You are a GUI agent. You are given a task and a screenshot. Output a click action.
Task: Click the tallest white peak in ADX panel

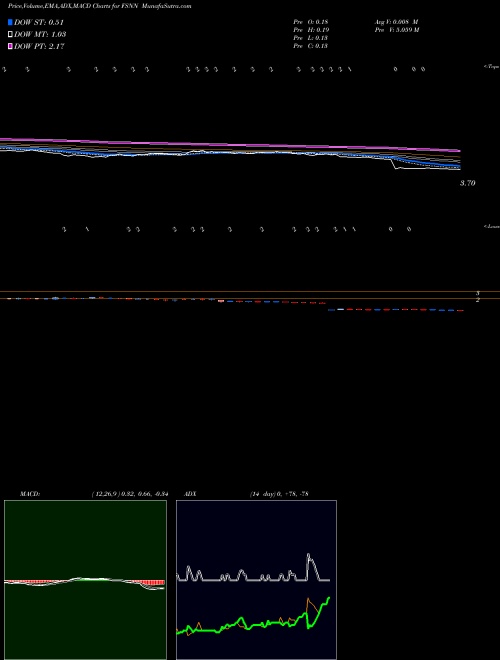(309, 555)
